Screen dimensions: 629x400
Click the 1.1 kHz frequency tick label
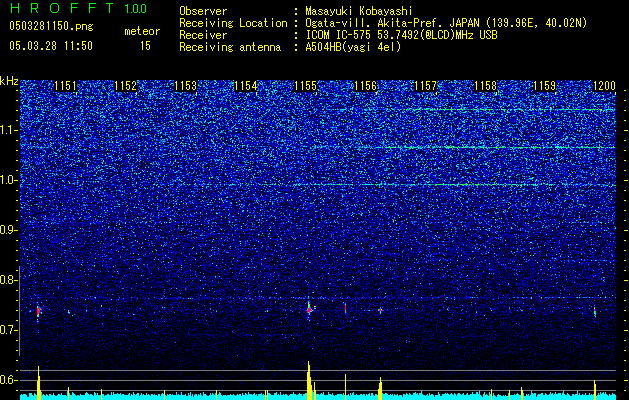[8, 130]
